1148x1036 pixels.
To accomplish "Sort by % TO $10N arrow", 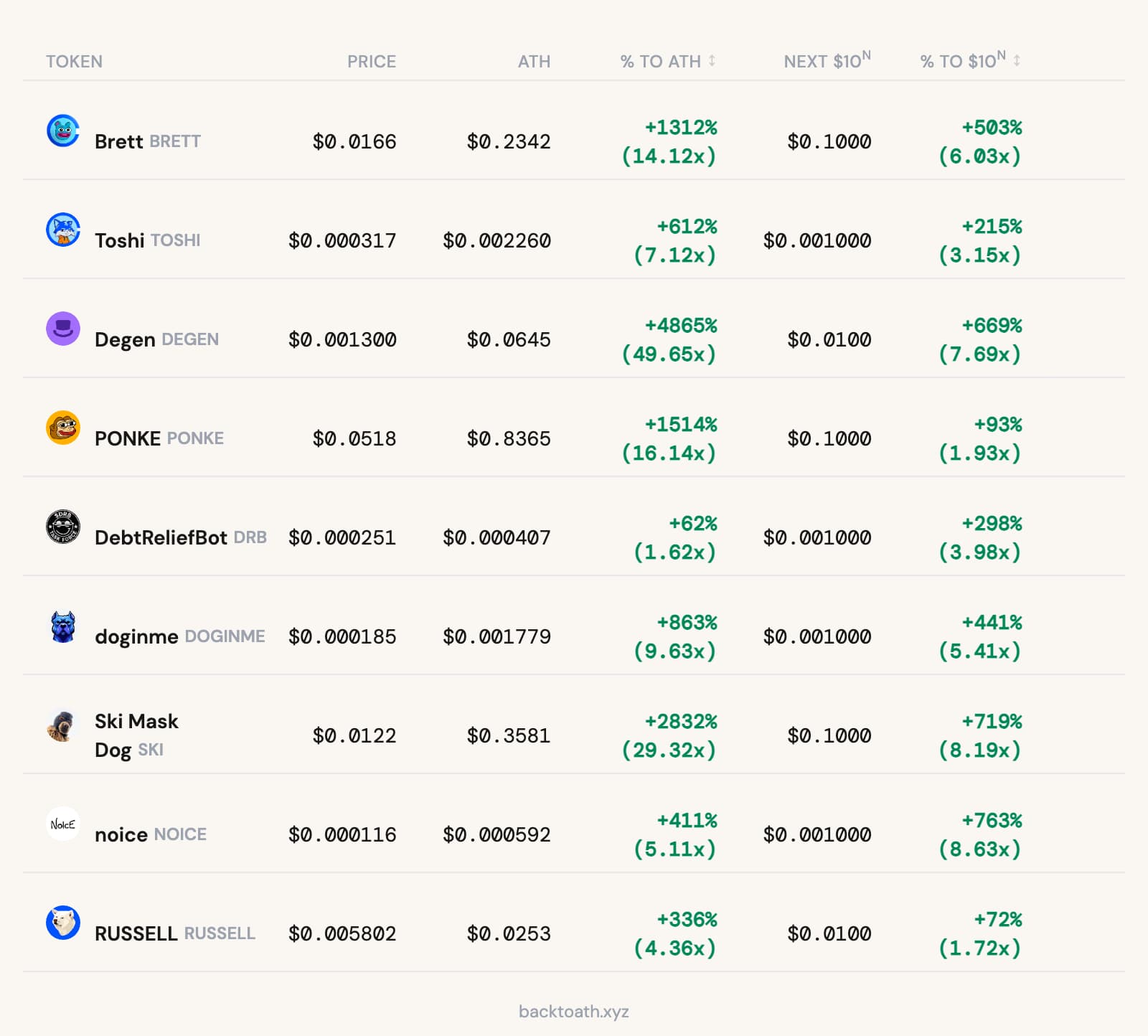I will 1017,61.
